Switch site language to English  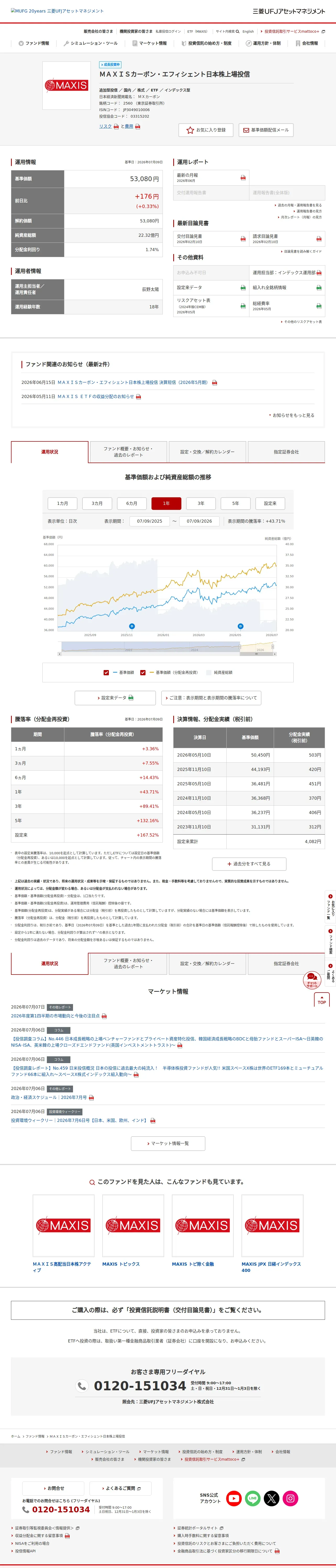[x=248, y=32]
